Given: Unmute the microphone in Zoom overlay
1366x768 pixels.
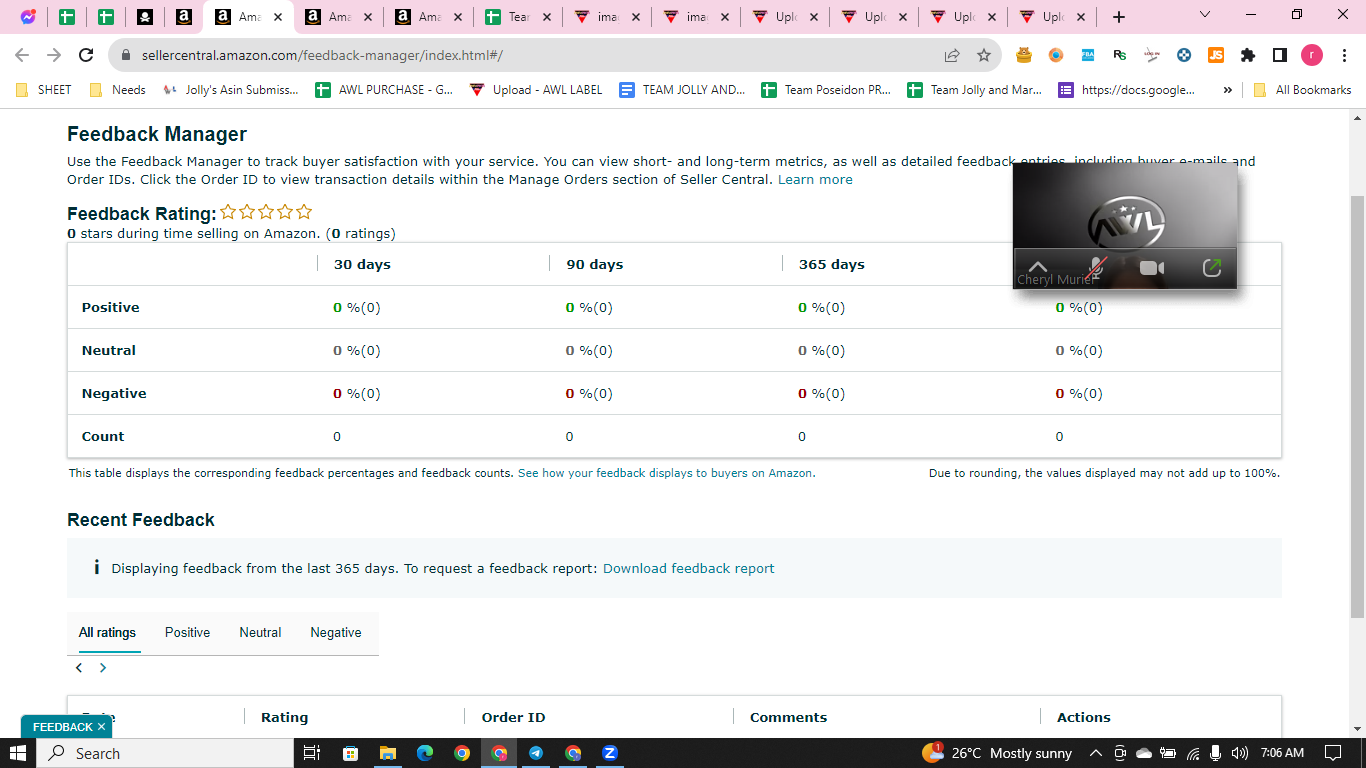Looking at the screenshot, I should coord(1096,267).
